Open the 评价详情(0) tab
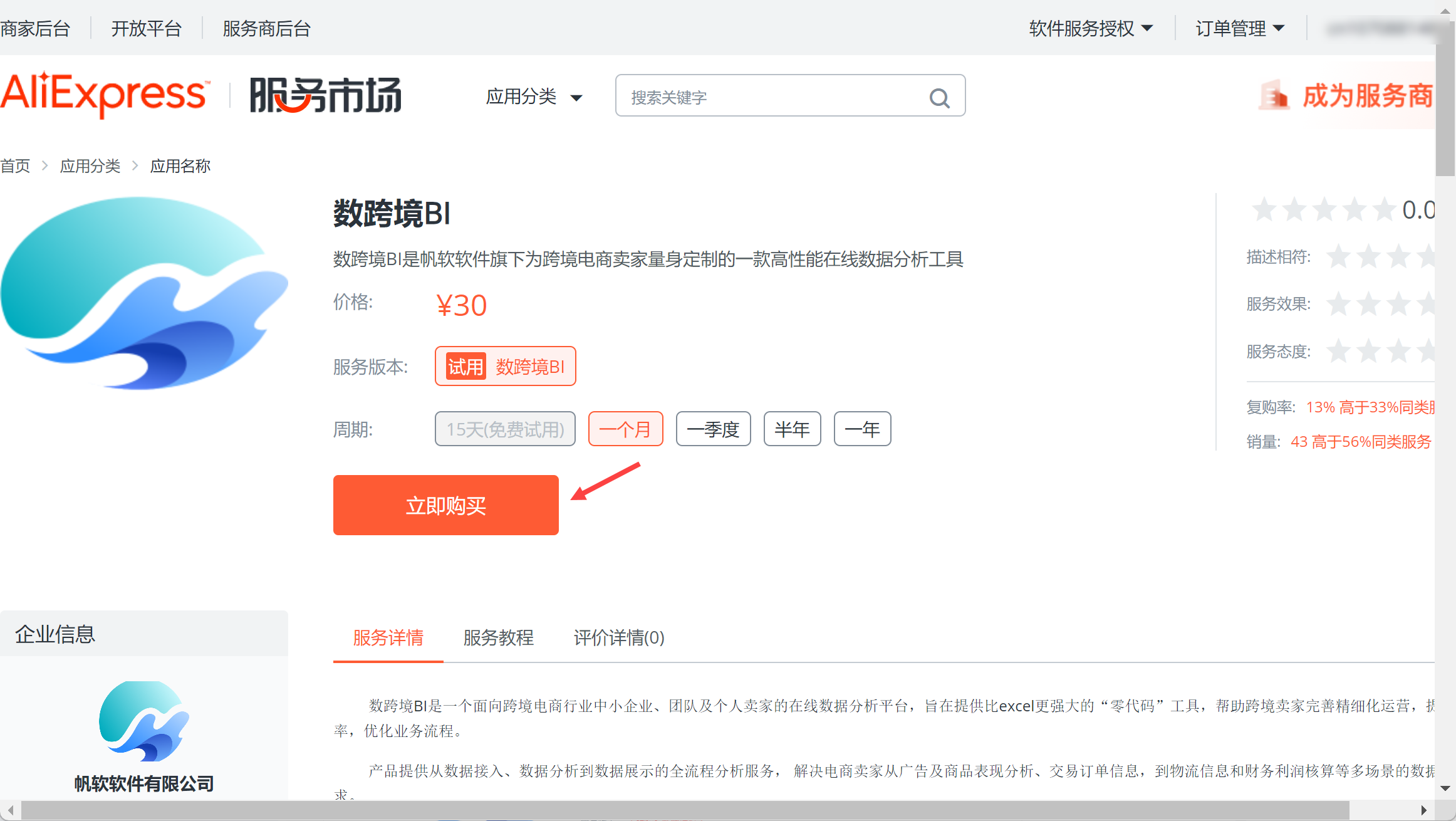1456x821 pixels. pyautogui.click(x=618, y=638)
